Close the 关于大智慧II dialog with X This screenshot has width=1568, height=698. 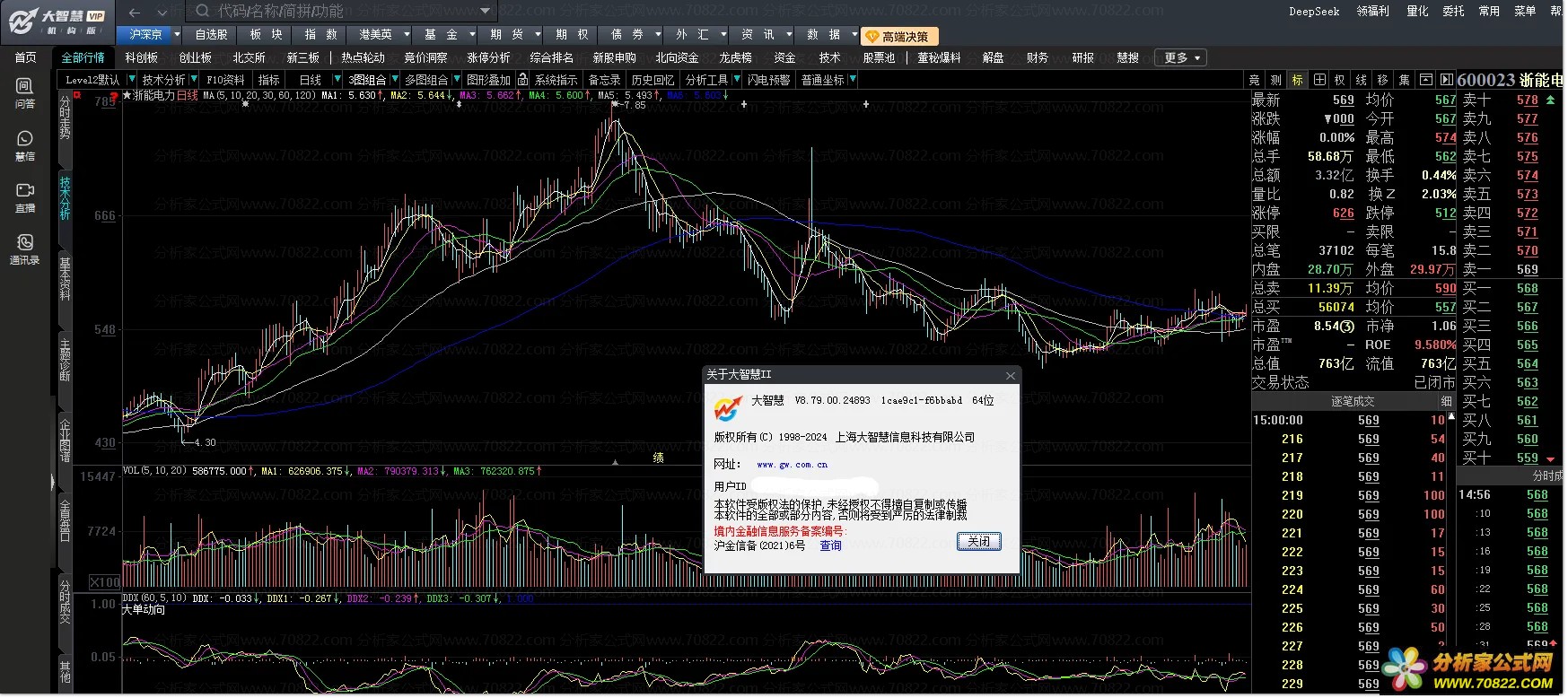(x=1010, y=375)
